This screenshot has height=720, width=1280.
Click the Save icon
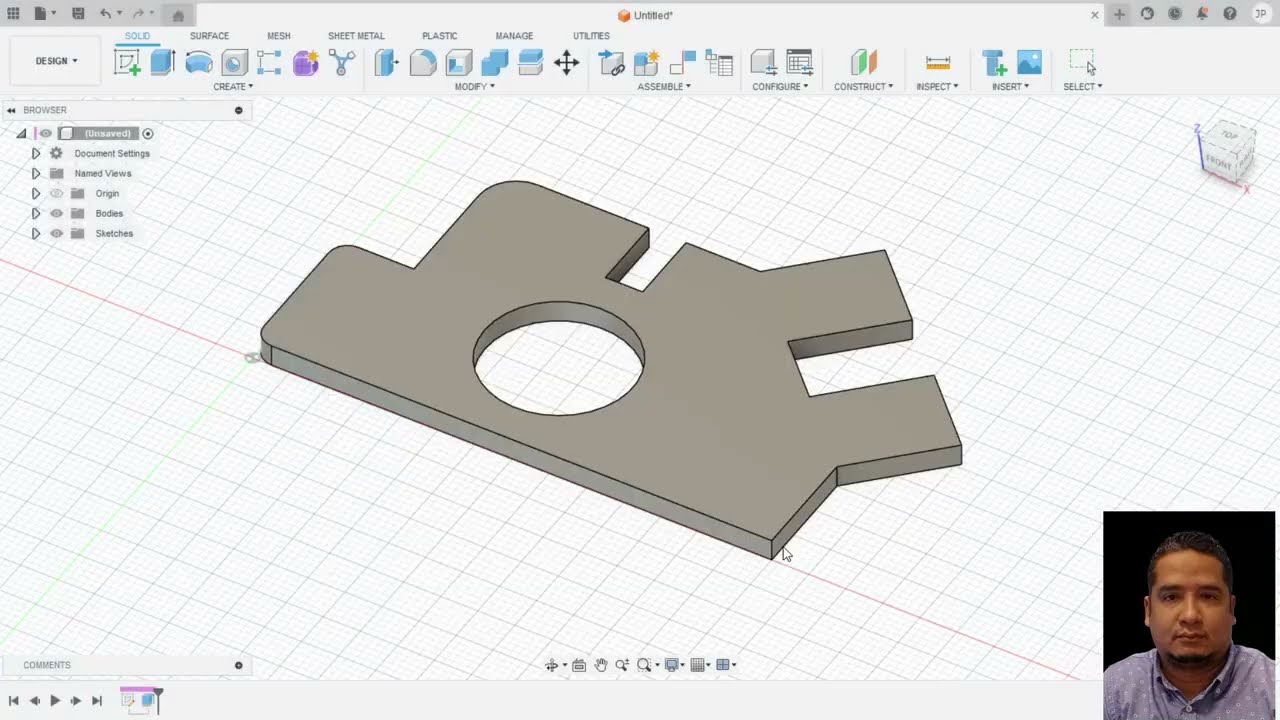[x=78, y=14]
